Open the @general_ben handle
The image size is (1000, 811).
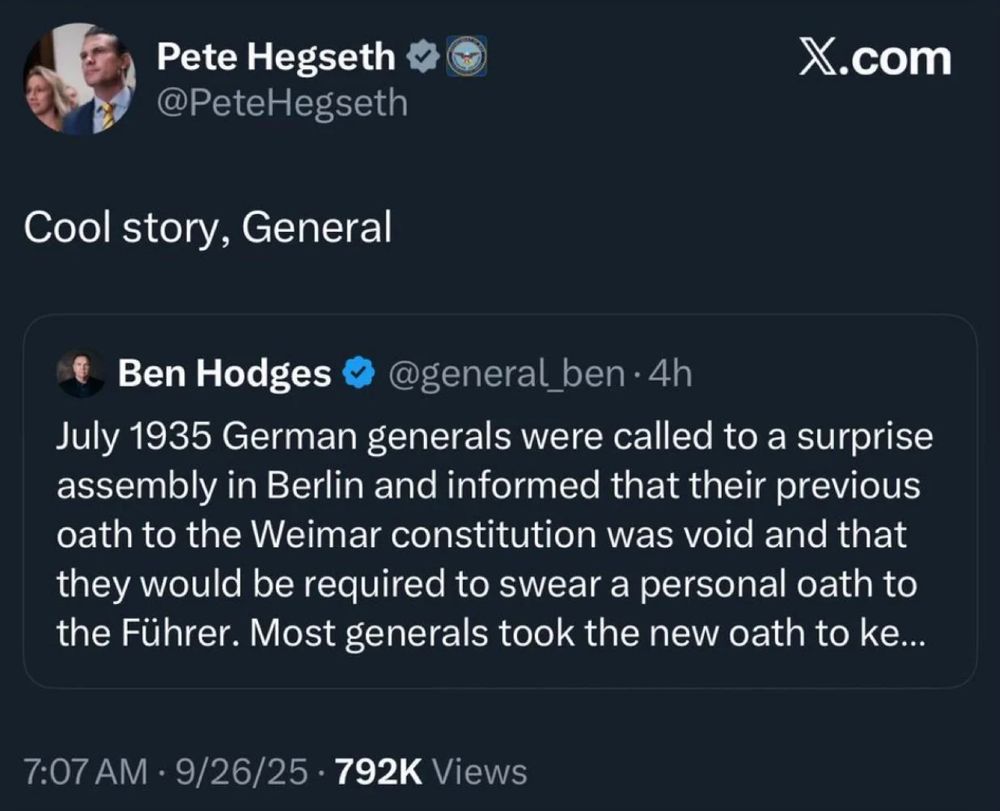point(506,374)
